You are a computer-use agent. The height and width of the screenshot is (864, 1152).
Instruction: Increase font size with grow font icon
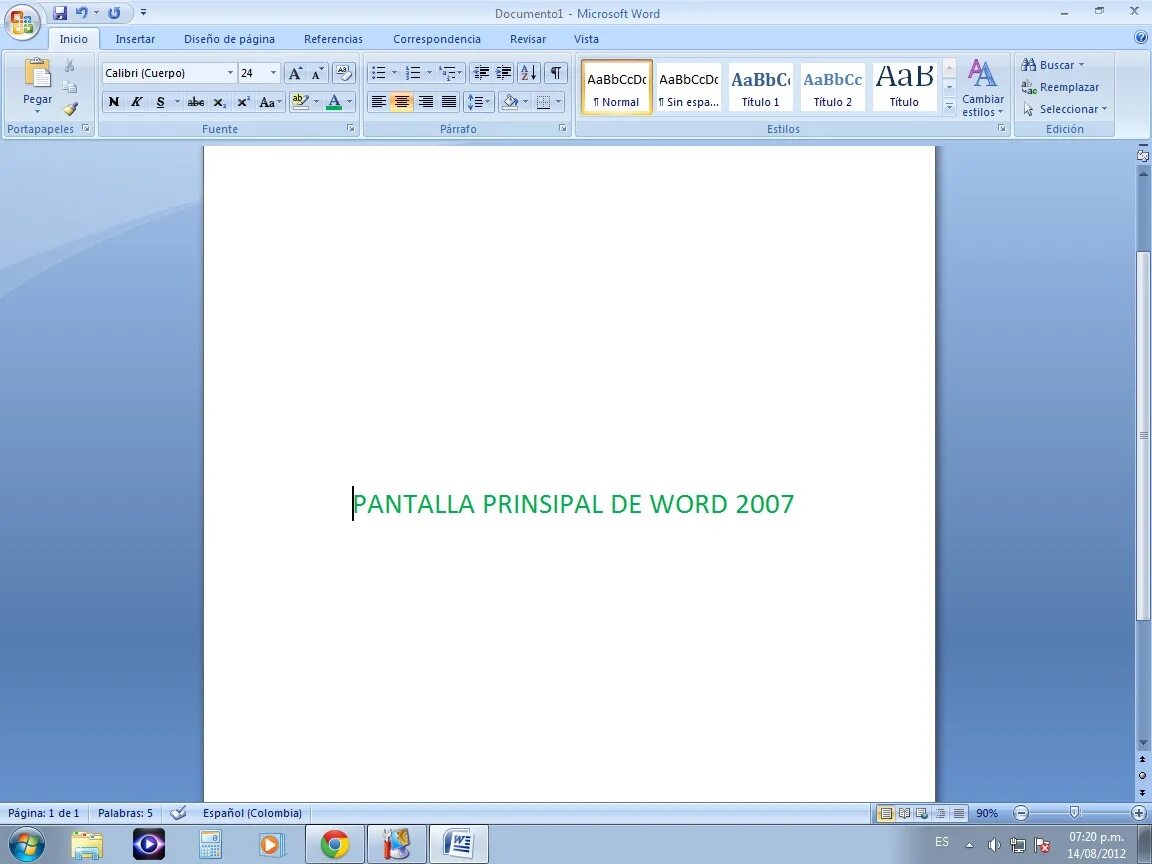point(295,73)
